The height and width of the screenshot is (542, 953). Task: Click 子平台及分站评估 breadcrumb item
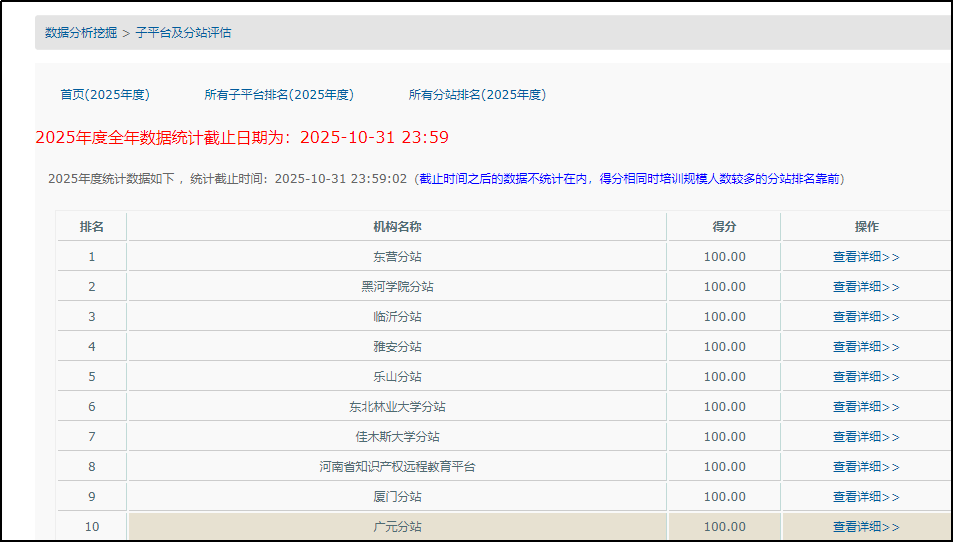click(184, 33)
